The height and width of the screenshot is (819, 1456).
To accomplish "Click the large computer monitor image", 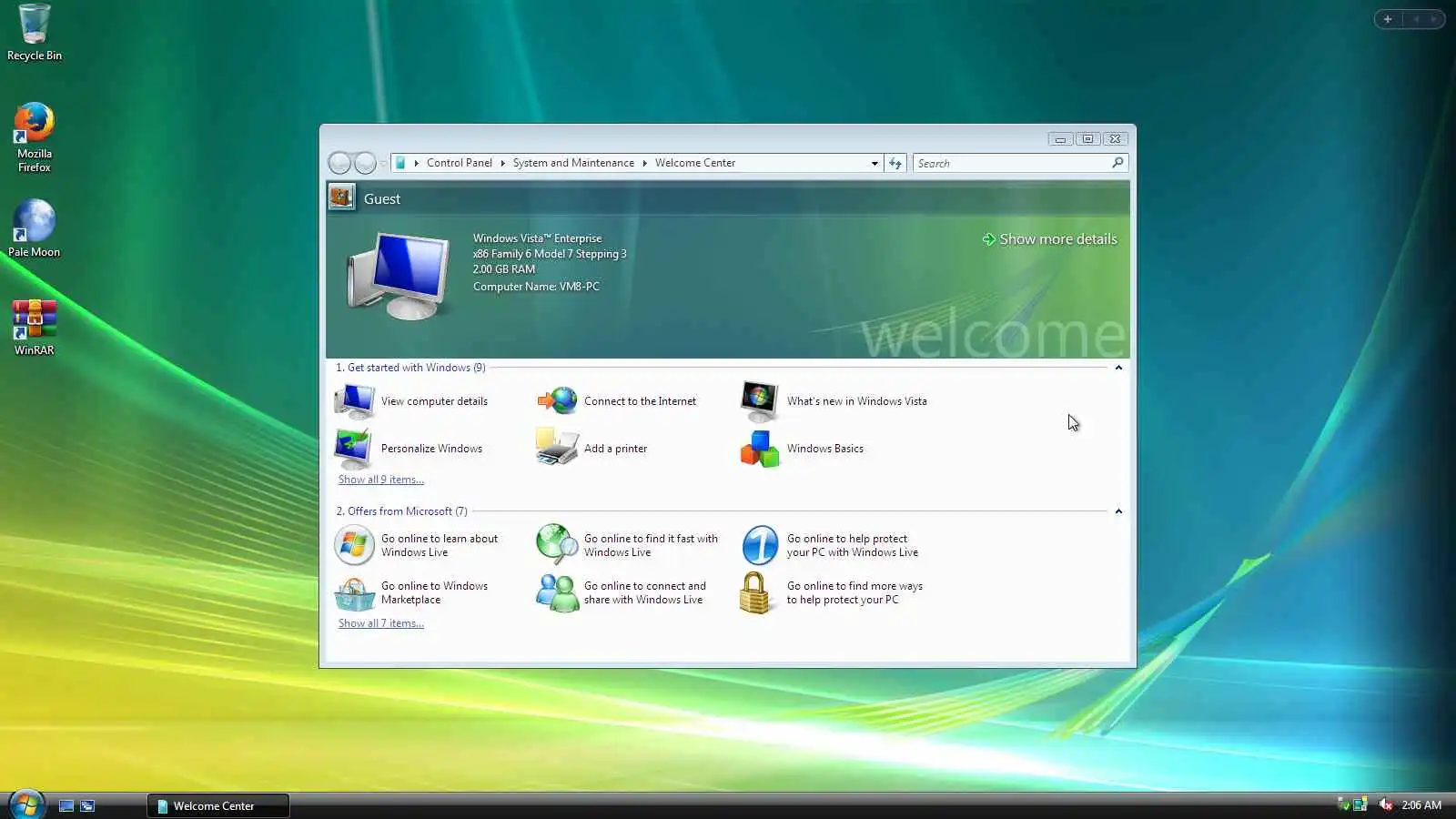I will [x=399, y=276].
